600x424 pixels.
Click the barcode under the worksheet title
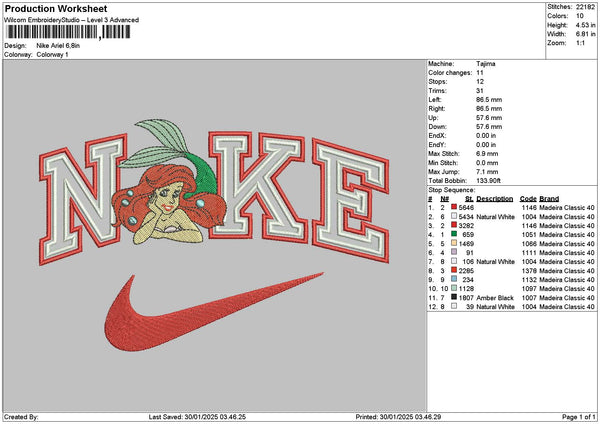click(x=69, y=32)
